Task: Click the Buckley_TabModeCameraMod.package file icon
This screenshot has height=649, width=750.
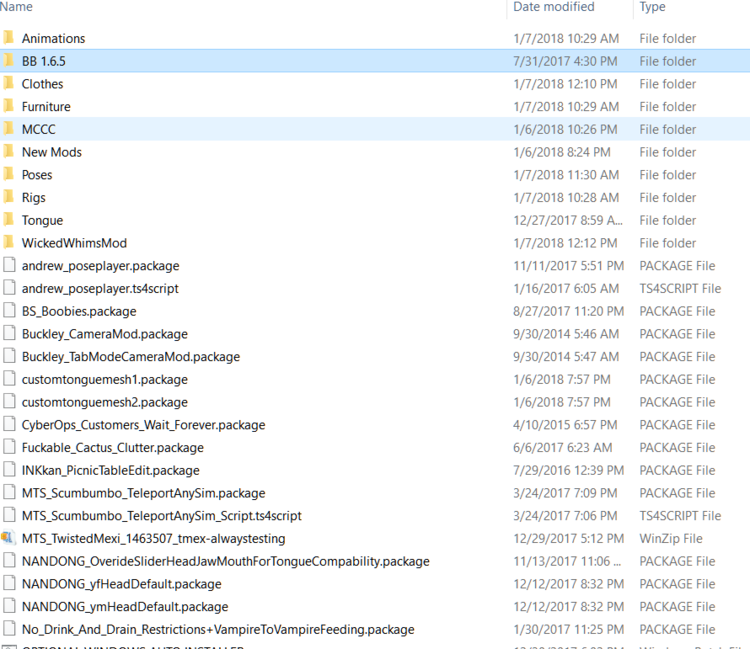Action: 9,356
